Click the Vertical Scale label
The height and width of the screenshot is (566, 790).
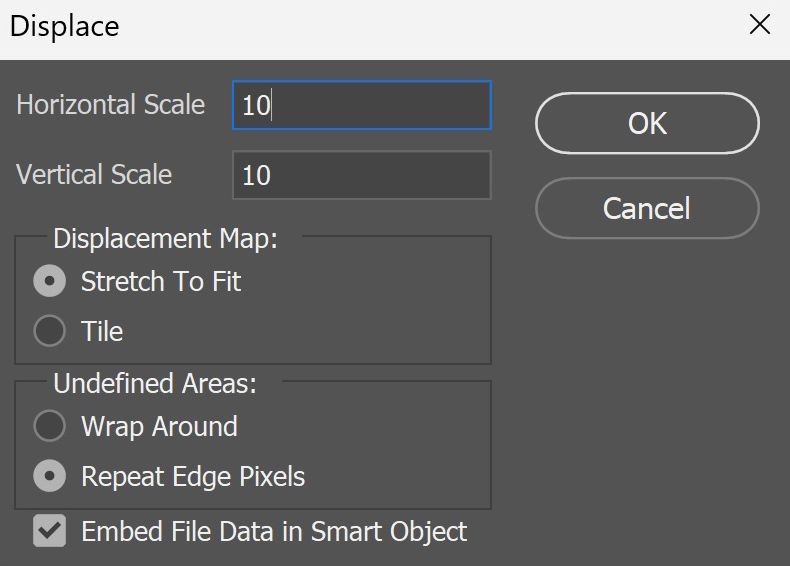[94, 174]
